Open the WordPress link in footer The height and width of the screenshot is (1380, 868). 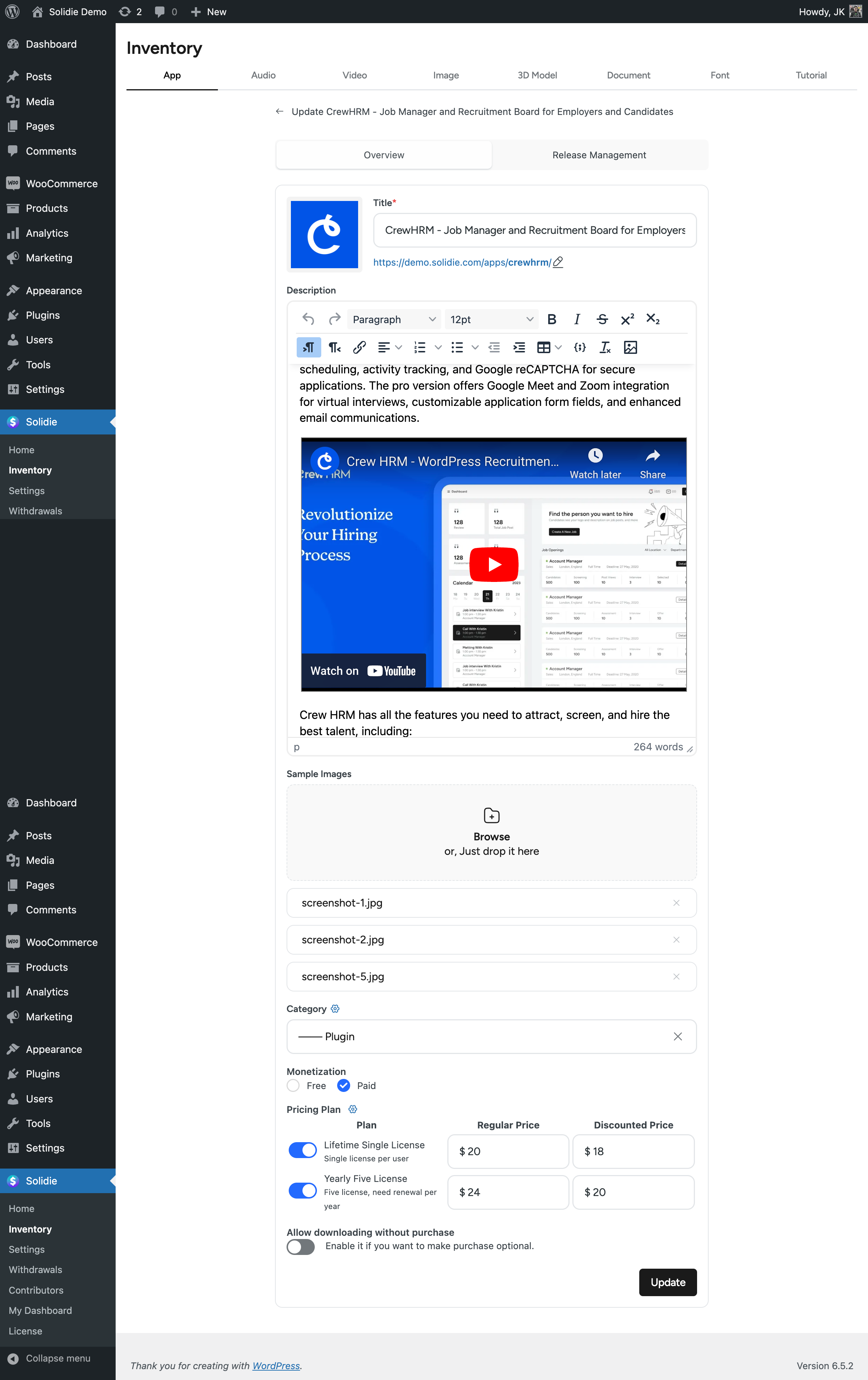click(276, 1366)
